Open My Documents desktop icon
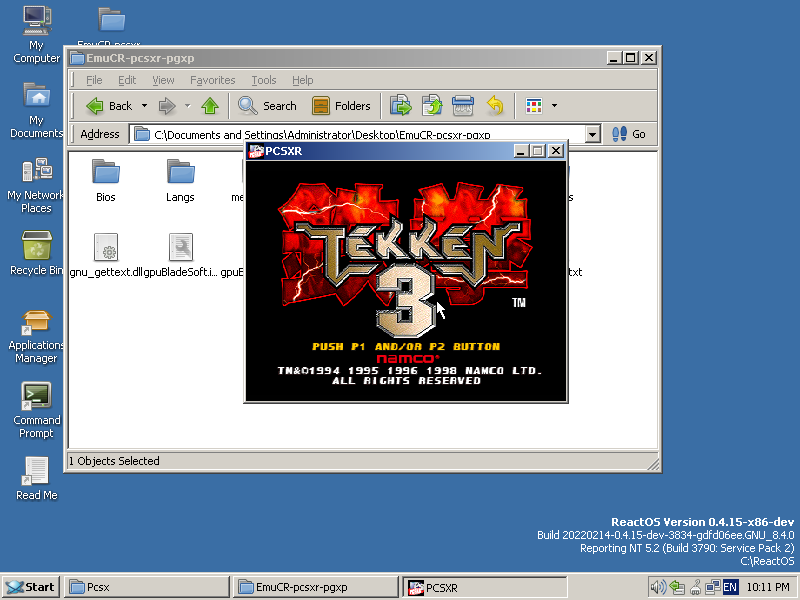Viewport: 800px width, 600px height. (36, 110)
